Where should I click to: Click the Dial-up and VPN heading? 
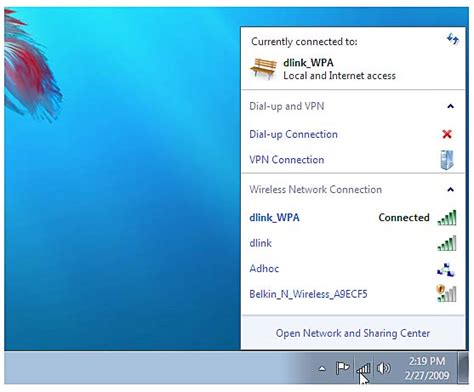(287, 106)
